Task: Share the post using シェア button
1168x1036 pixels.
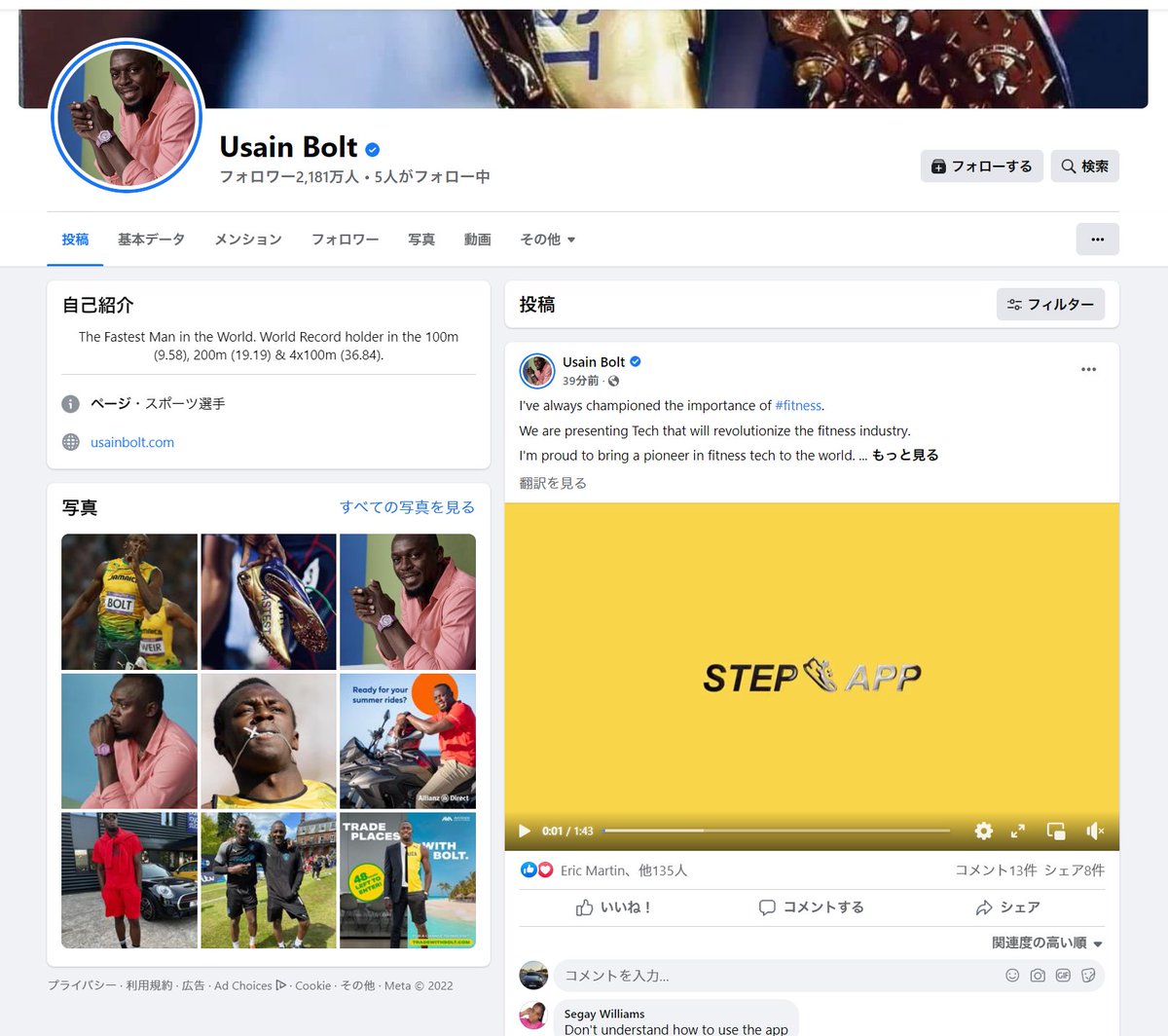Action: 1007,907
